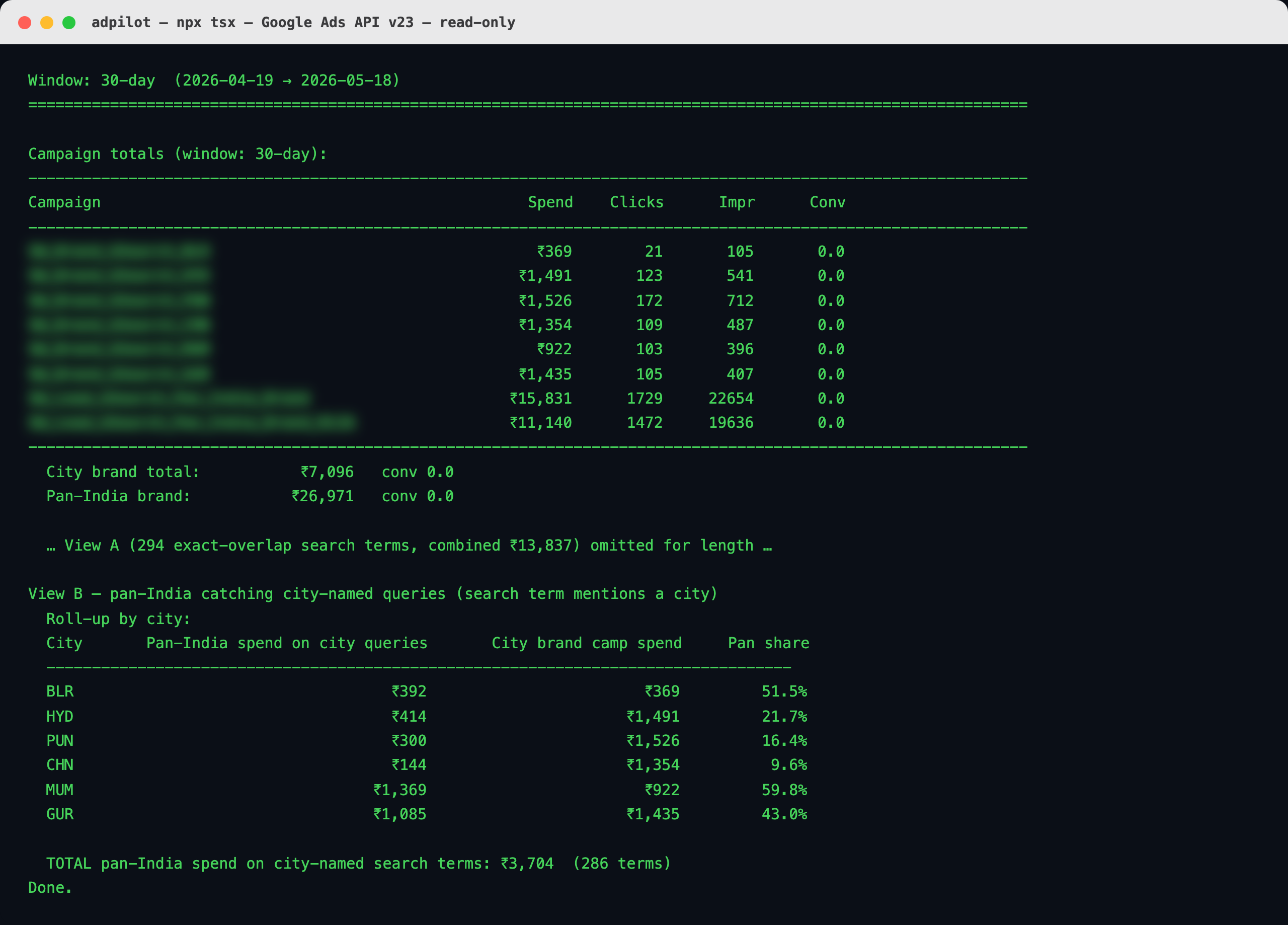The image size is (1288, 925).
Task: Close the adpilot terminal window
Action: 25,23
